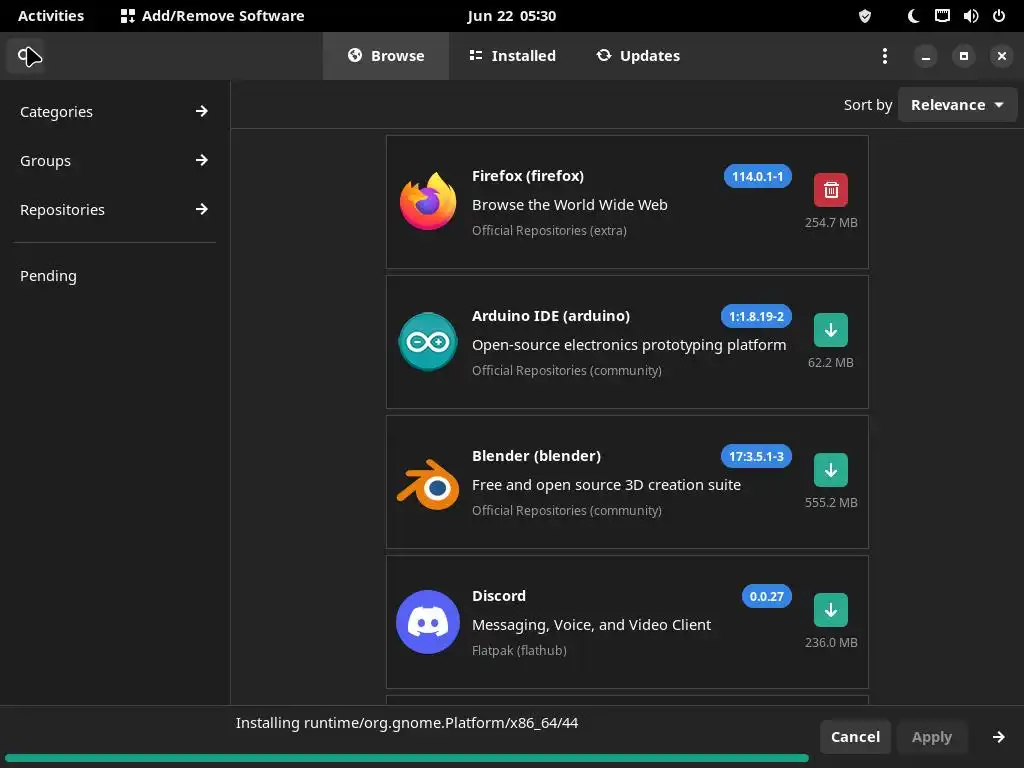Image resolution: width=1024 pixels, height=768 pixels.
Task: Click the power icon in top bar
Action: coord(999,16)
